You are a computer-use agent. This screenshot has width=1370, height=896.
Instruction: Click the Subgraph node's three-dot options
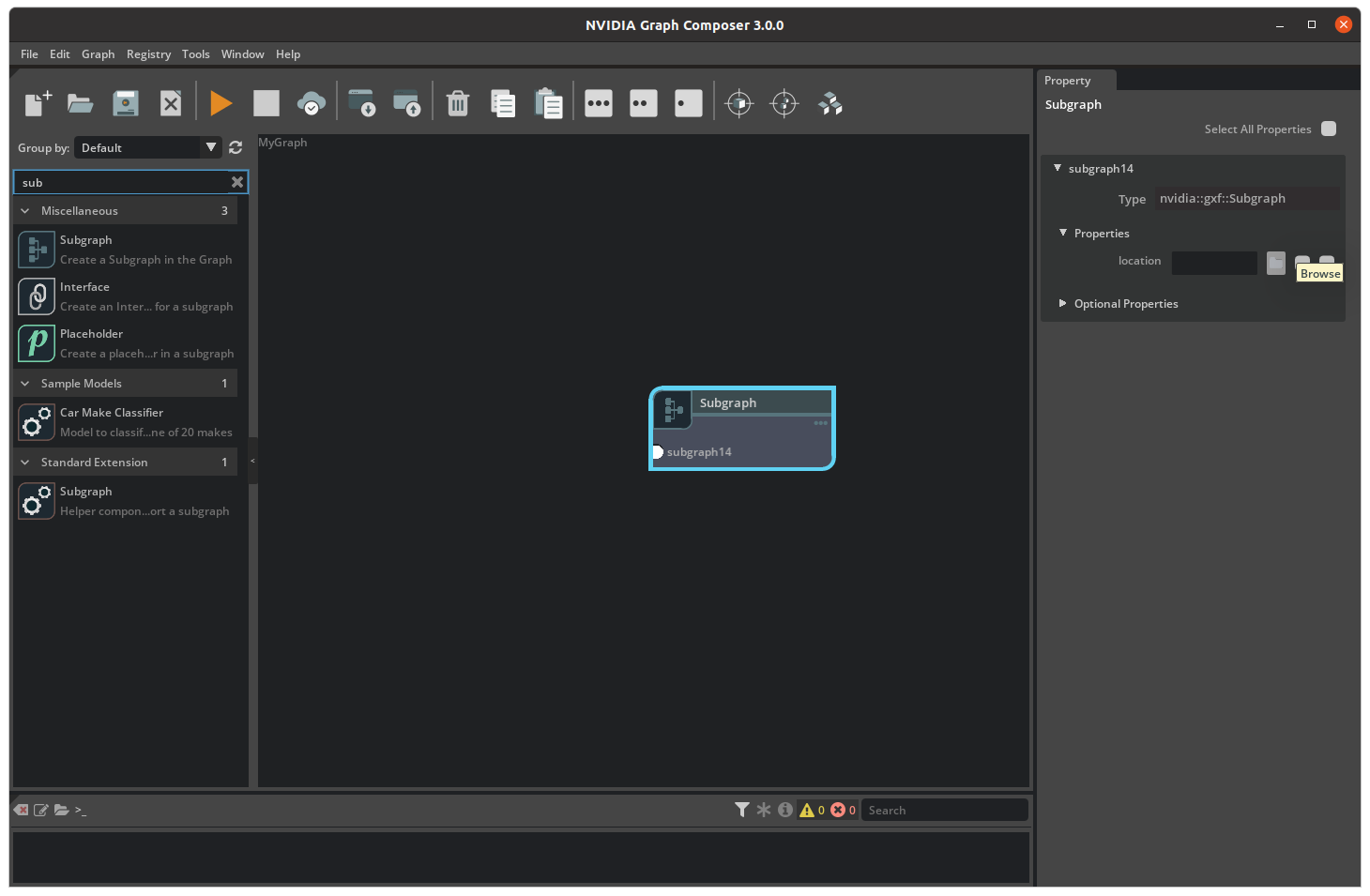point(821,423)
